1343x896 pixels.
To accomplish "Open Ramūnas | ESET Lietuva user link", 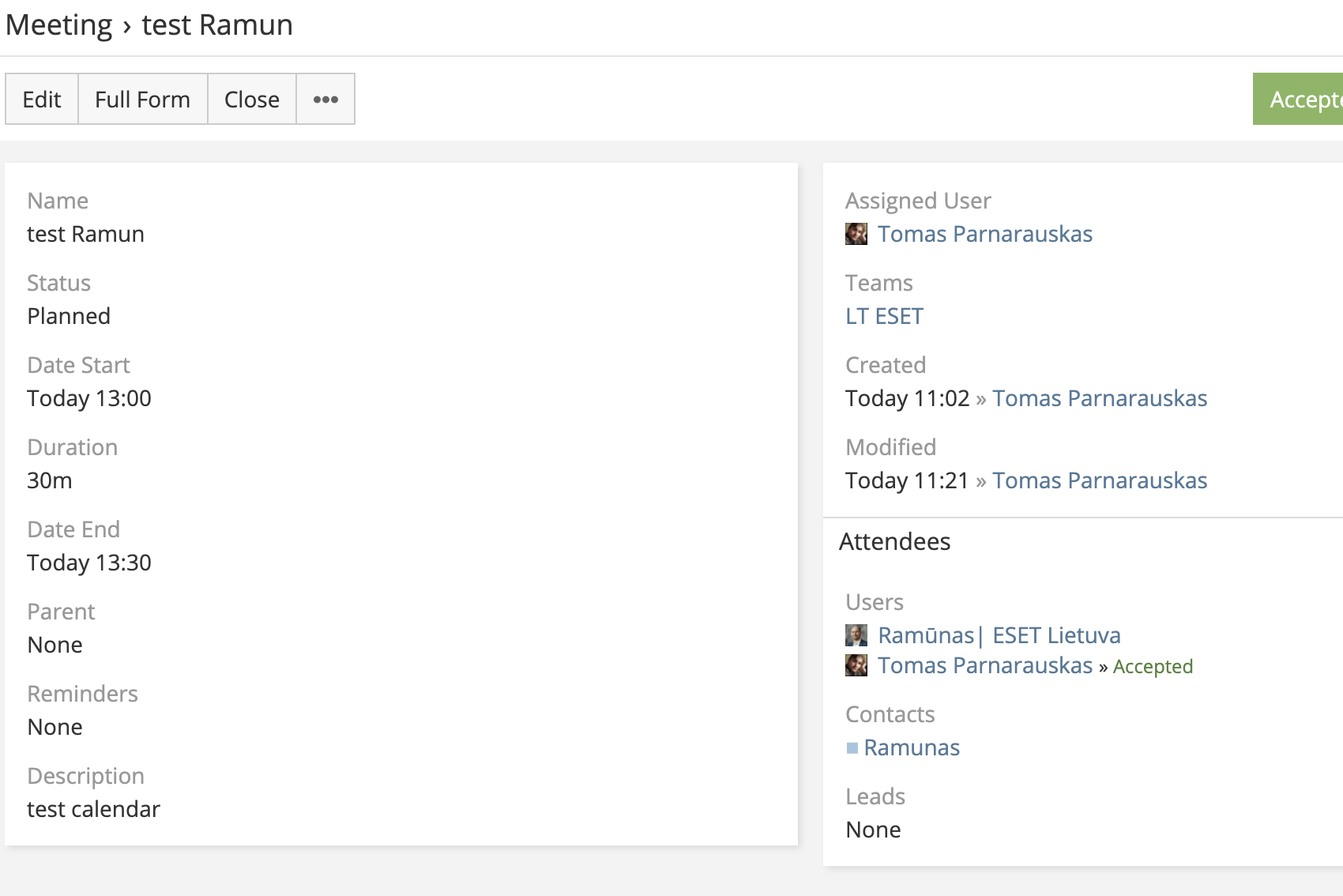I will coord(999,635).
